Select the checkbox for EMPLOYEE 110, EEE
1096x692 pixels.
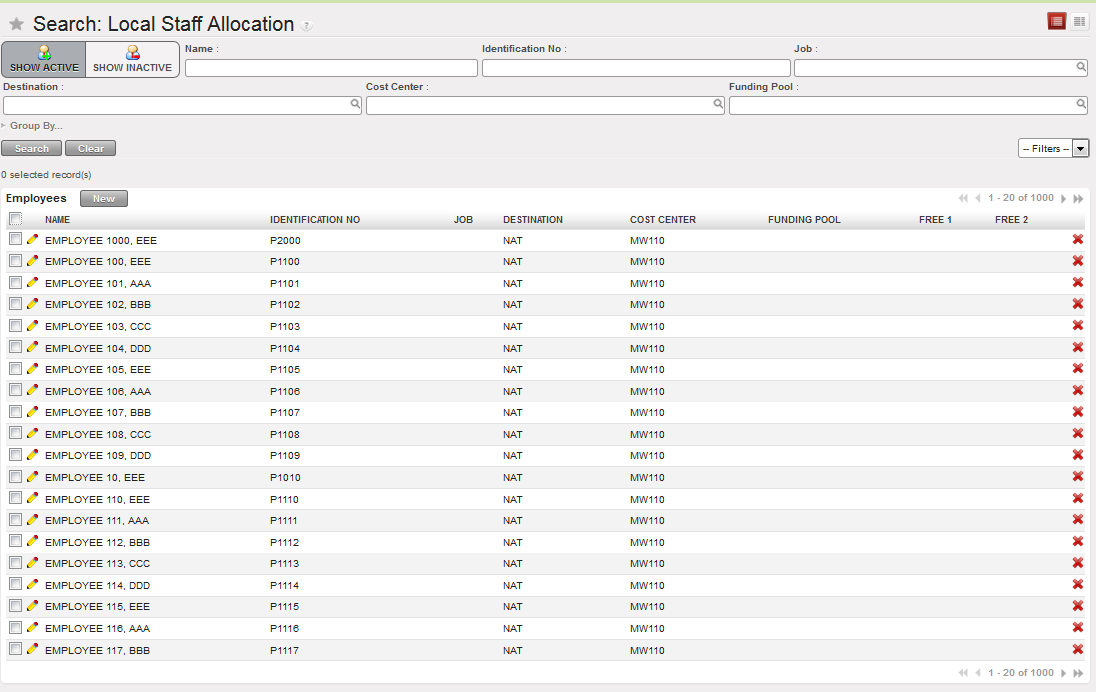click(x=15, y=498)
